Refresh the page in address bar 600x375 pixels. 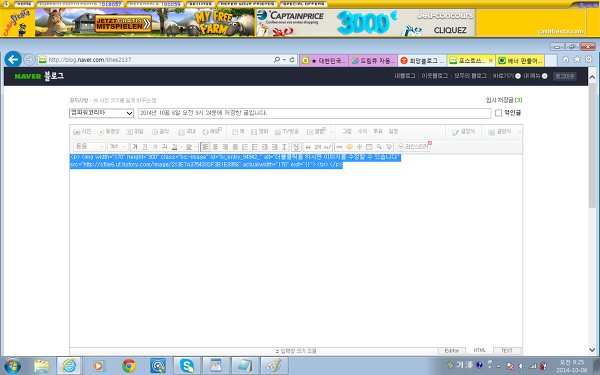point(292,60)
